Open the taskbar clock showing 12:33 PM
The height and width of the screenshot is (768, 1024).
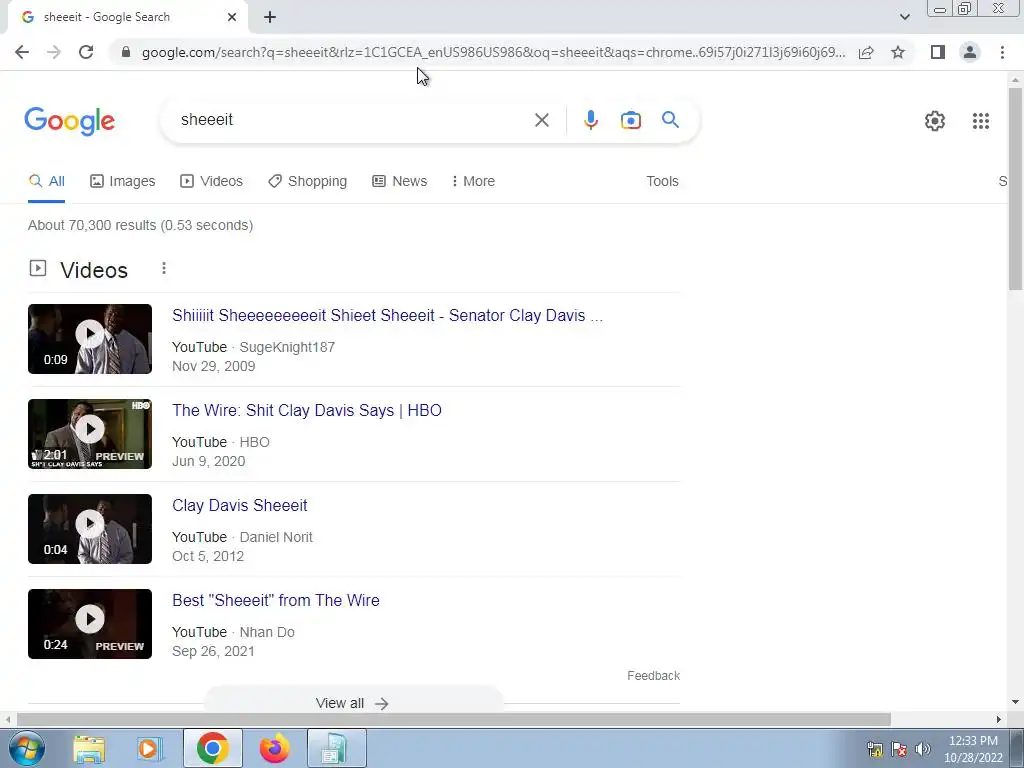(973, 749)
